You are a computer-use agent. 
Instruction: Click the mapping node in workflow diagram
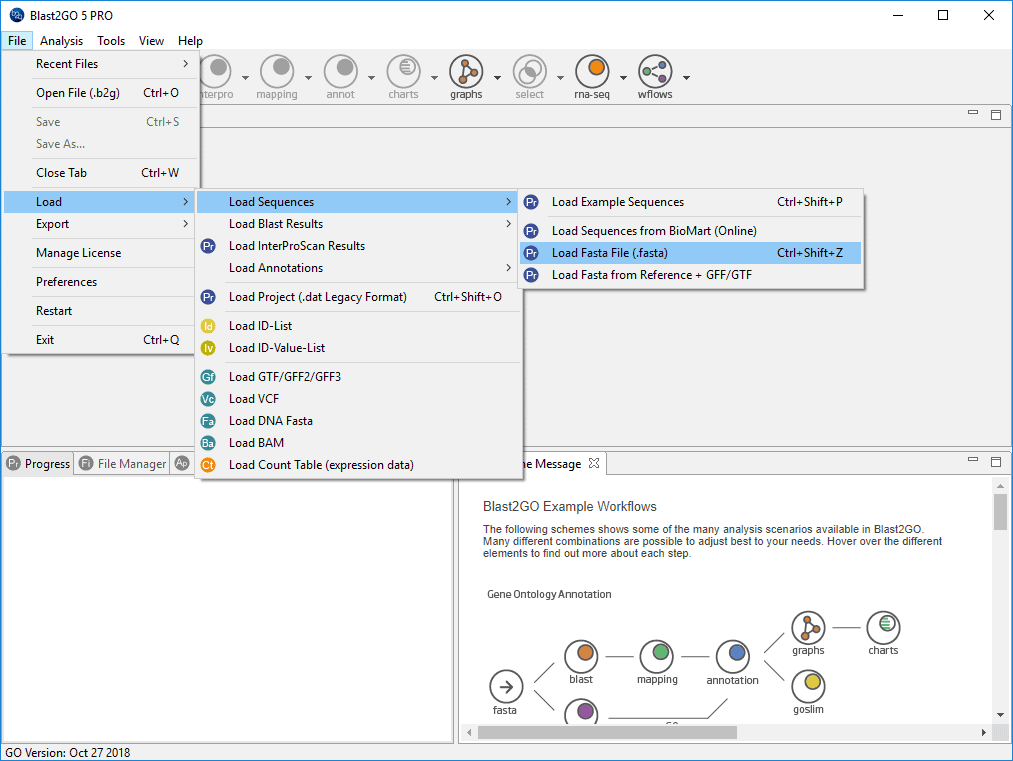click(x=657, y=656)
